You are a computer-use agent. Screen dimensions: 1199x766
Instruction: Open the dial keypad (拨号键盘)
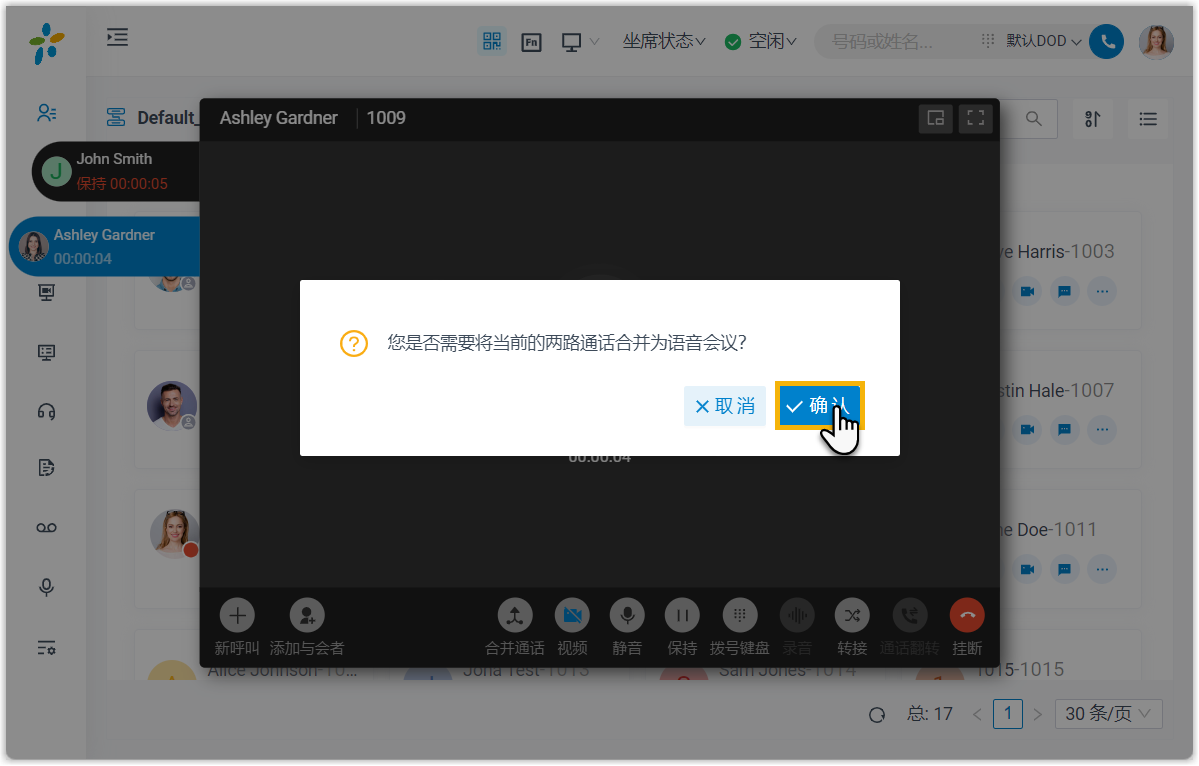(739, 615)
